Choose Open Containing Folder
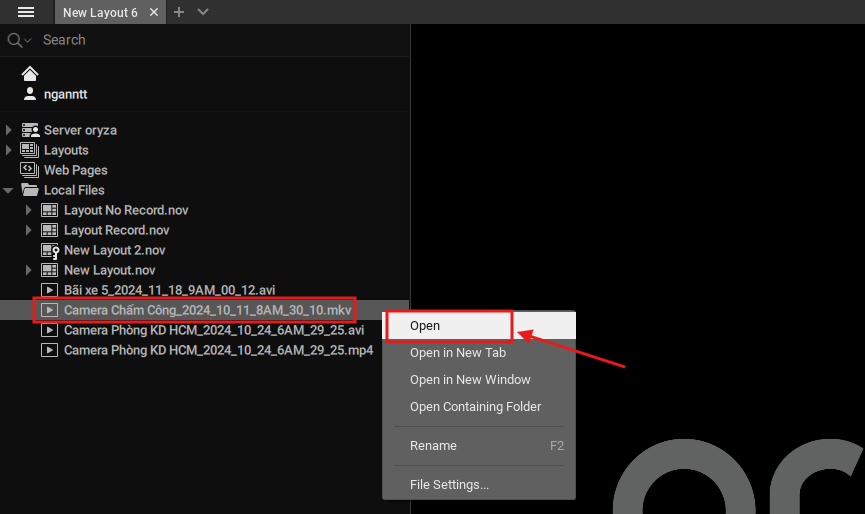 (479, 406)
